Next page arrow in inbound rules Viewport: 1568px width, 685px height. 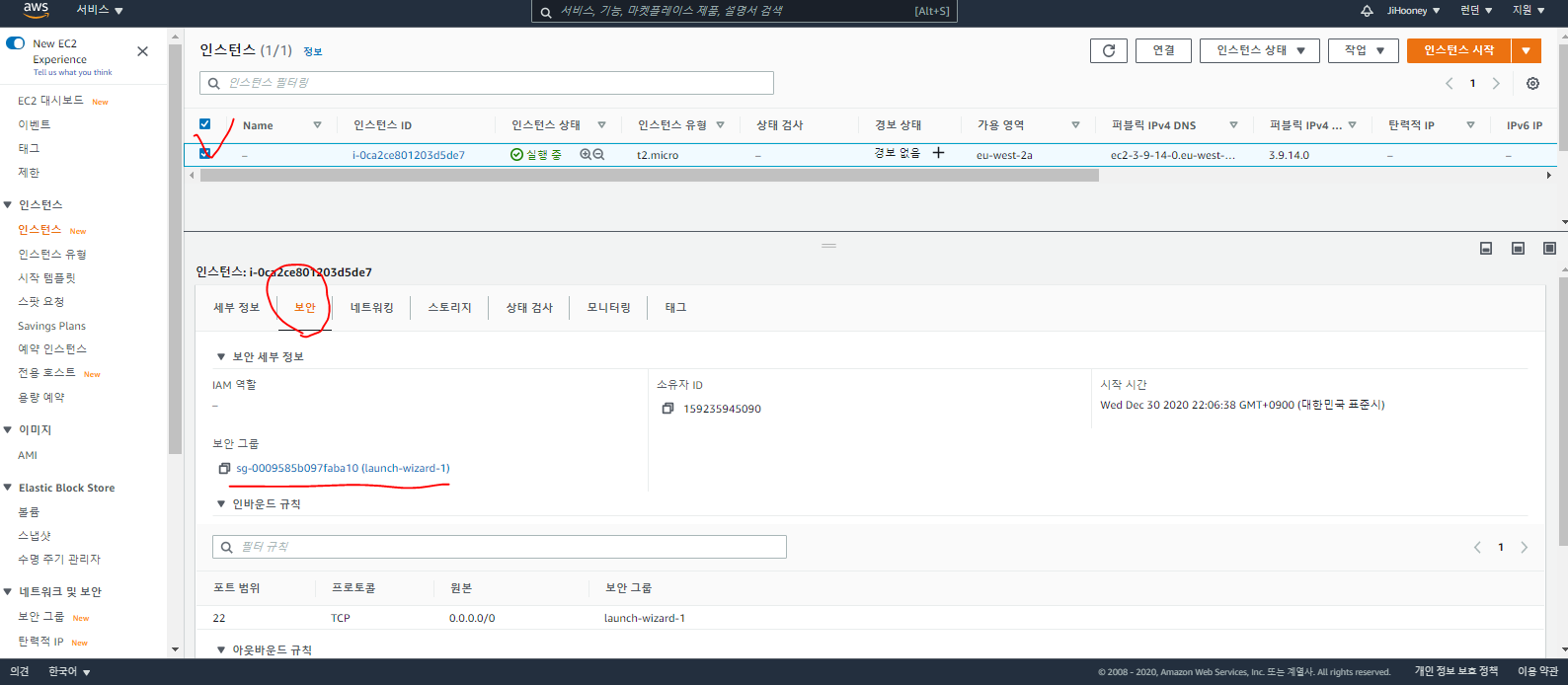pos(1524,547)
